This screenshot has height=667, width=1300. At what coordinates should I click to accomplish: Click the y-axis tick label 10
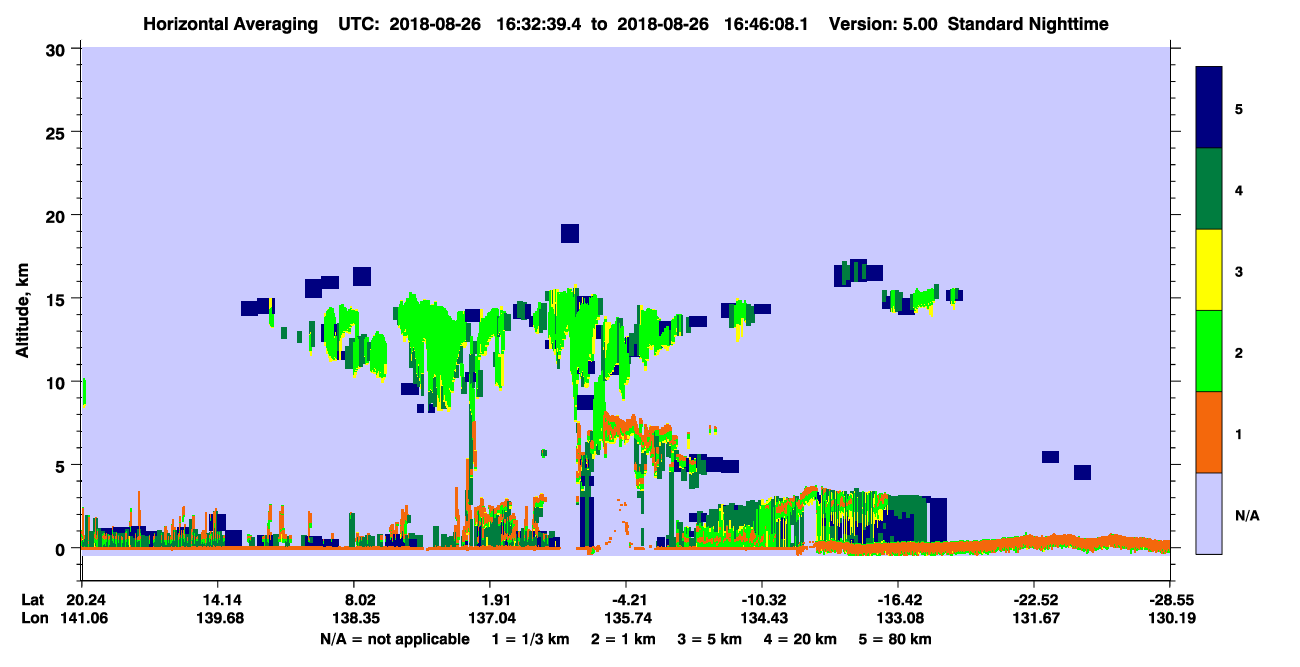[x=58, y=382]
